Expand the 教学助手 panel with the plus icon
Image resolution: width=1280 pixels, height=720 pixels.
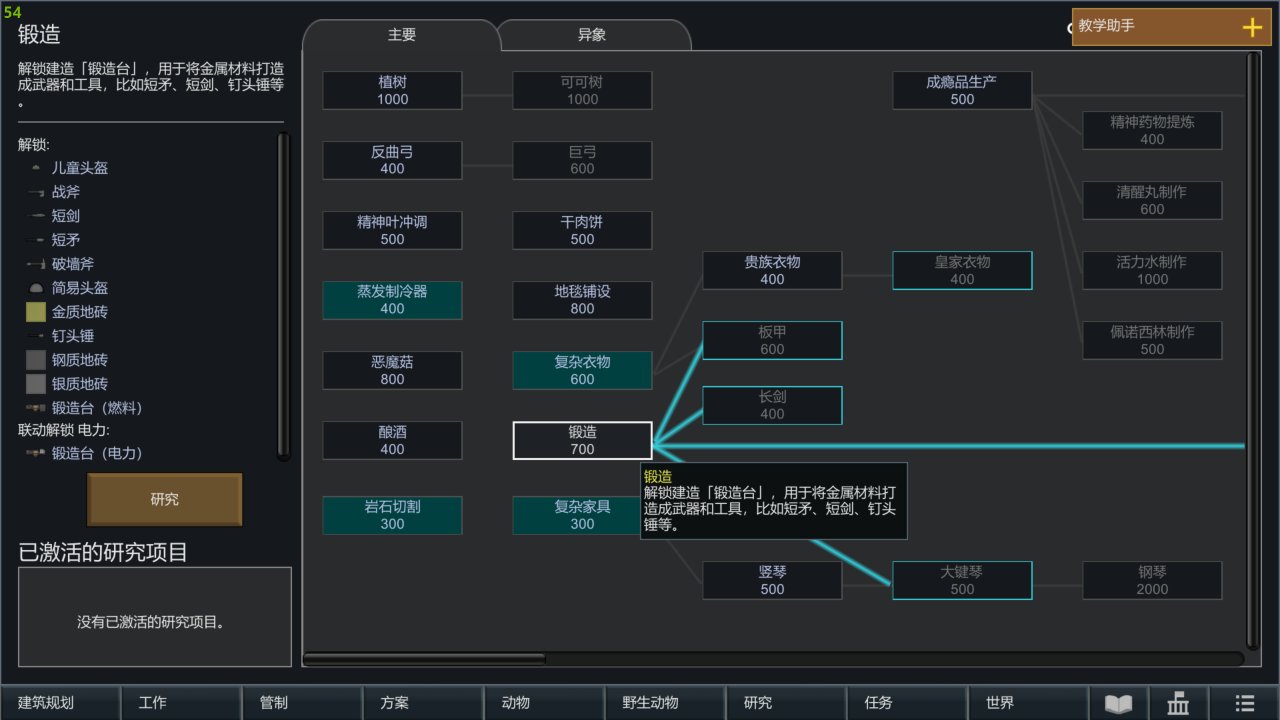1252,27
